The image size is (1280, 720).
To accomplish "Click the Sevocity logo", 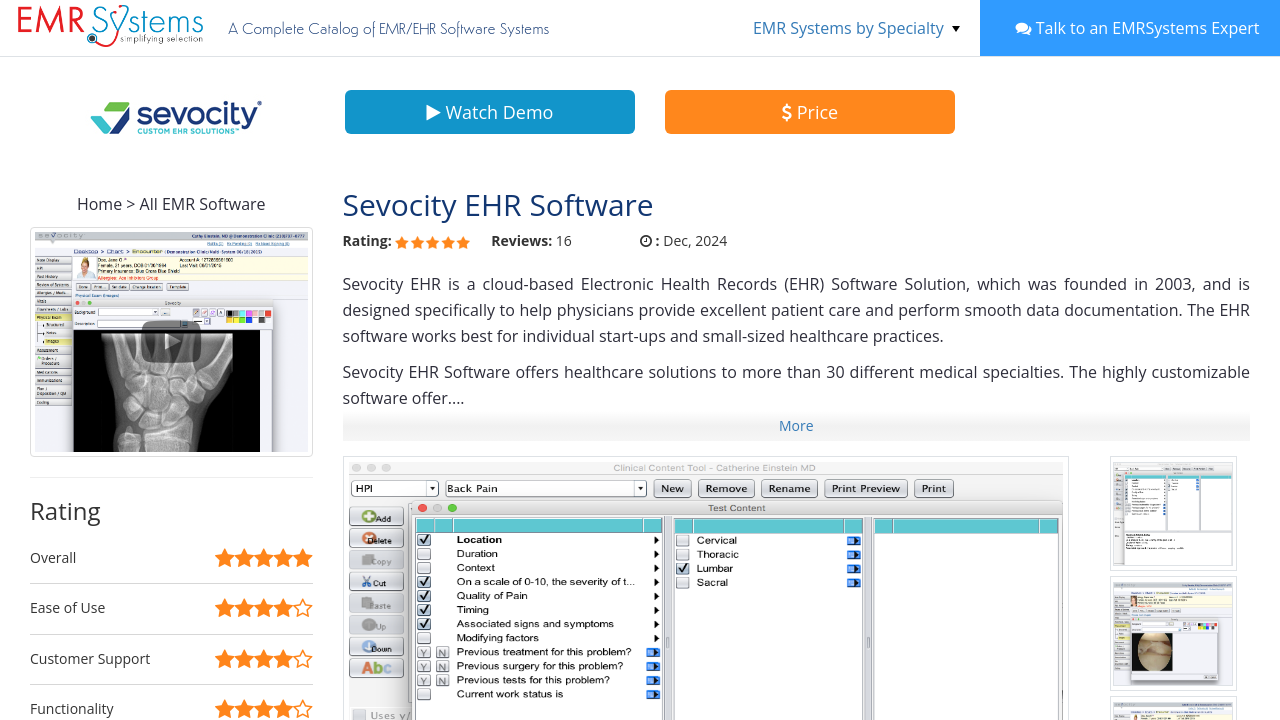I will (176, 117).
